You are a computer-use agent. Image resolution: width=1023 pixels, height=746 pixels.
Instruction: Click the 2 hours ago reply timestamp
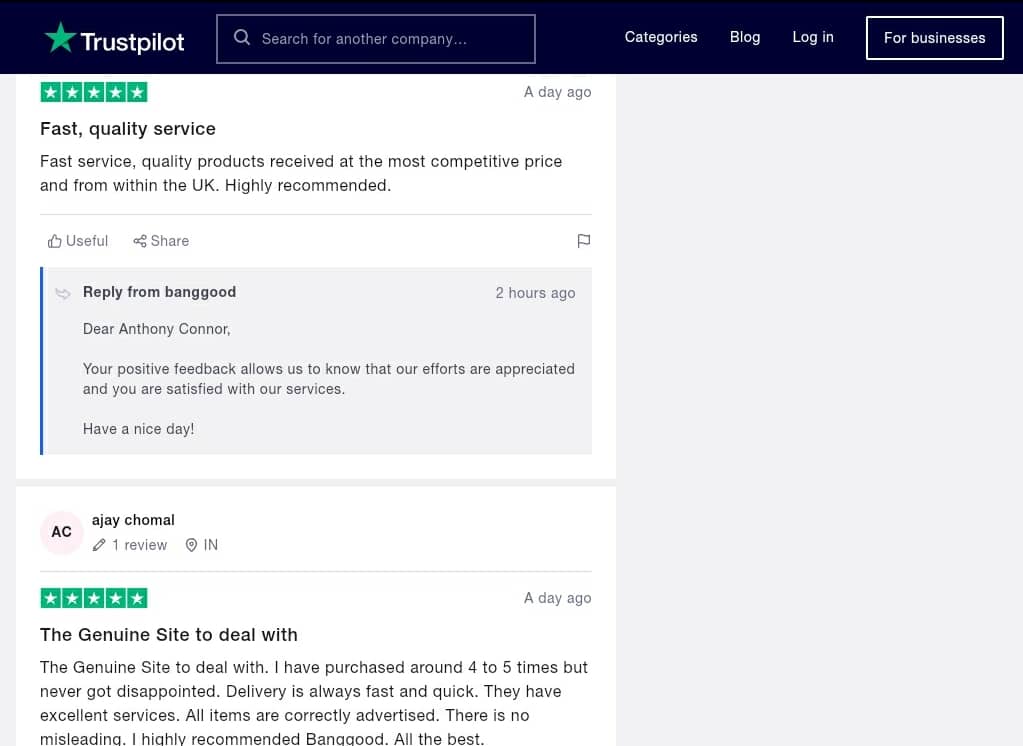pyautogui.click(x=535, y=293)
